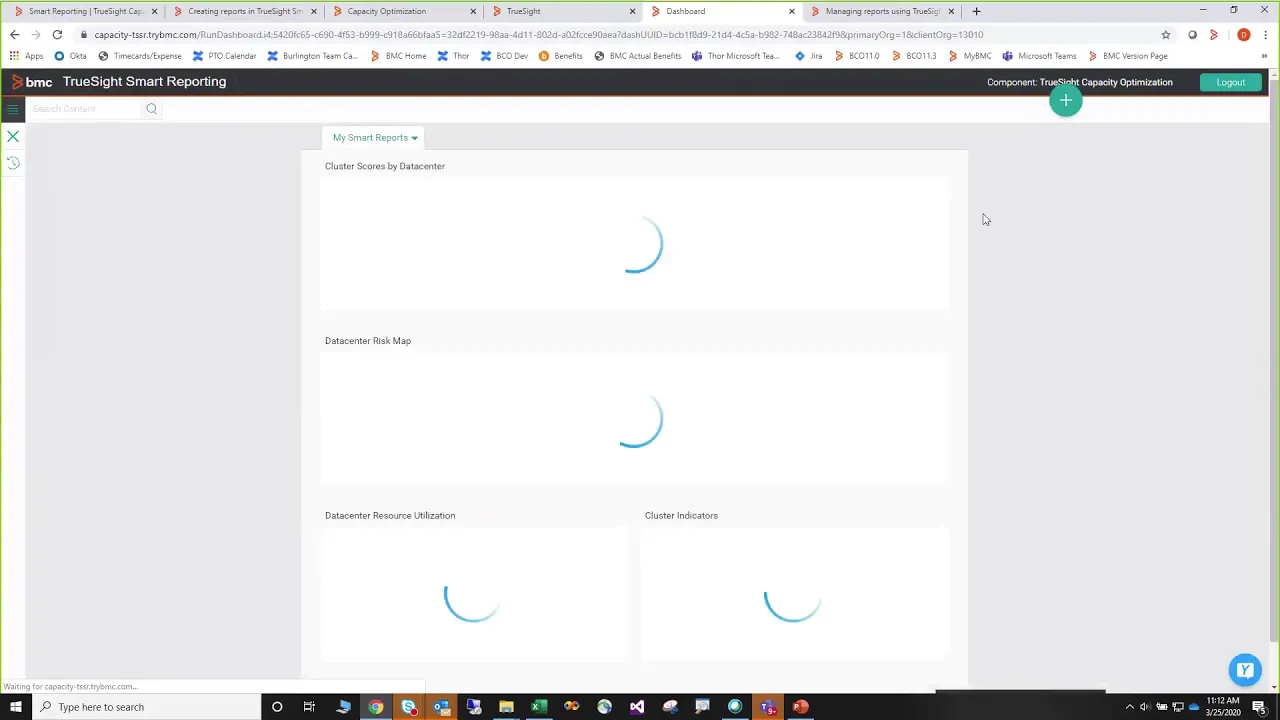The image size is (1280, 720).
Task: Click the Datacenter Resource Utilization title
Action: point(390,516)
